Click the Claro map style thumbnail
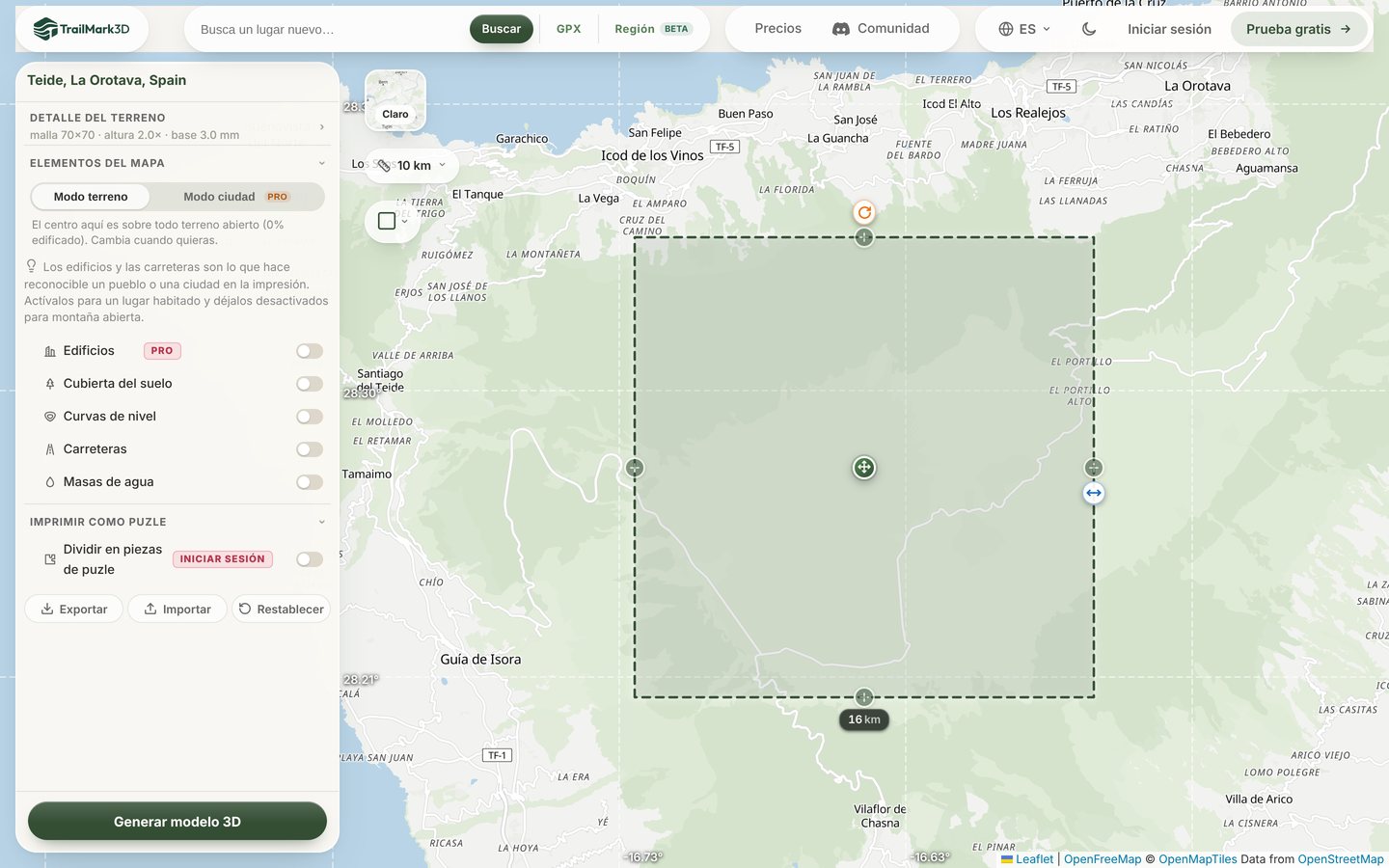The image size is (1389, 868). [x=395, y=100]
